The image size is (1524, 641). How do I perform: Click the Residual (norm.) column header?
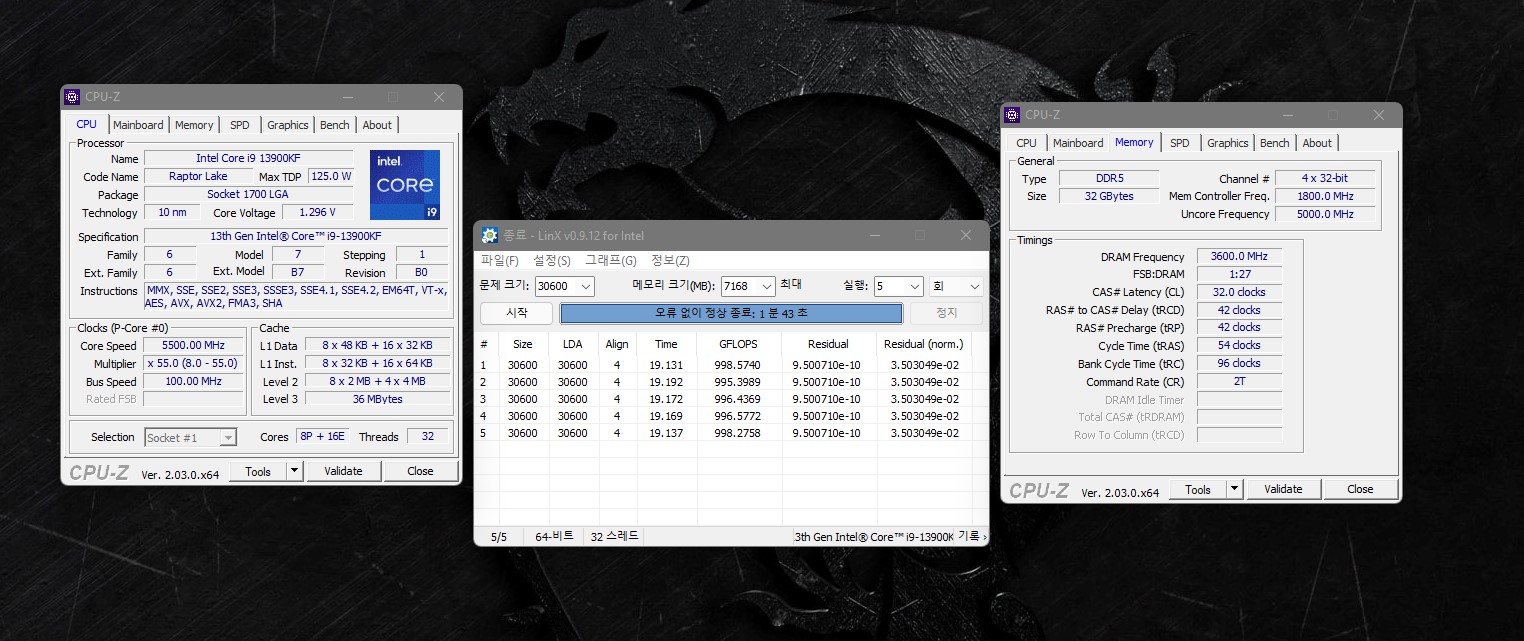(x=924, y=344)
